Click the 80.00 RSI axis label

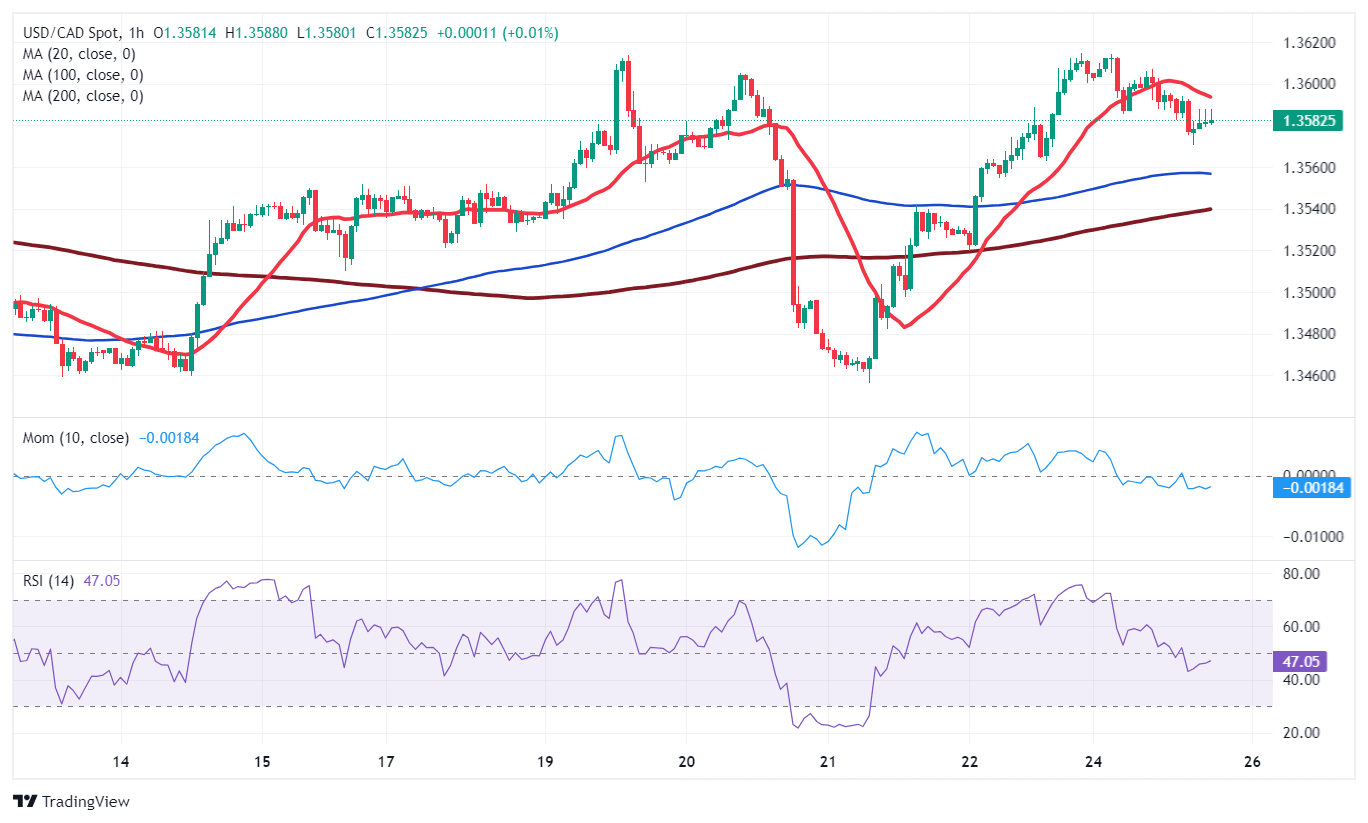[1302, 574]
